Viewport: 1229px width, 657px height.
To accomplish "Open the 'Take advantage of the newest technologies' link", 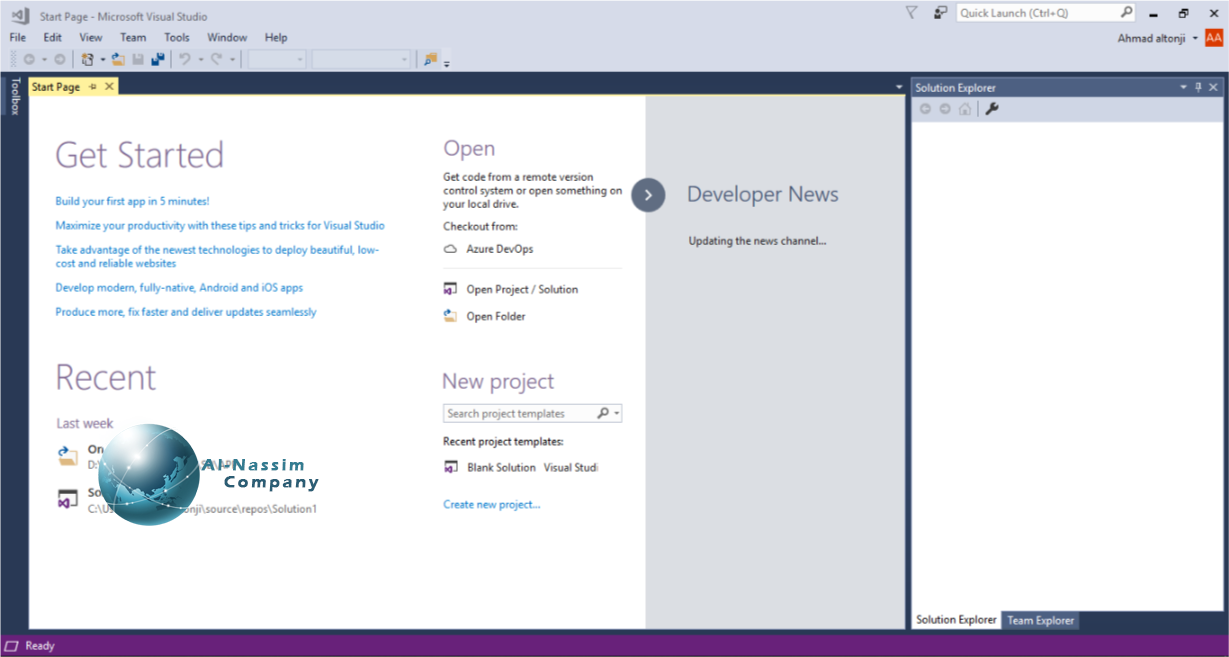I will [217, 257].
